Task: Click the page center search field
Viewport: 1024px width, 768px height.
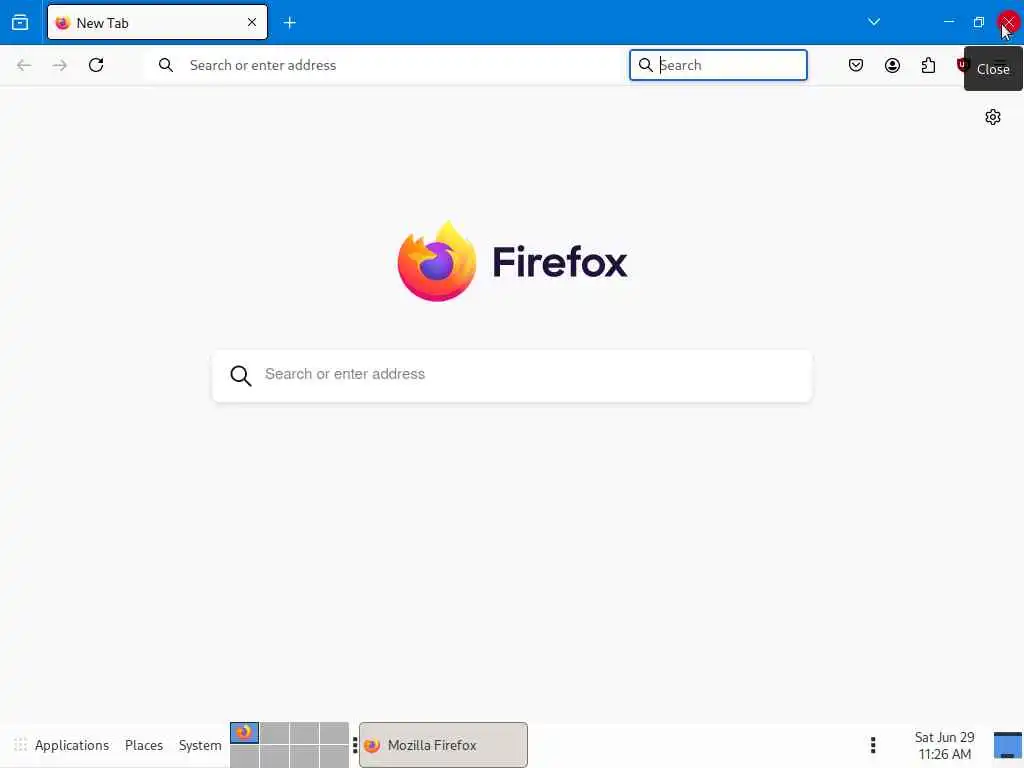Action: point(512,376)
